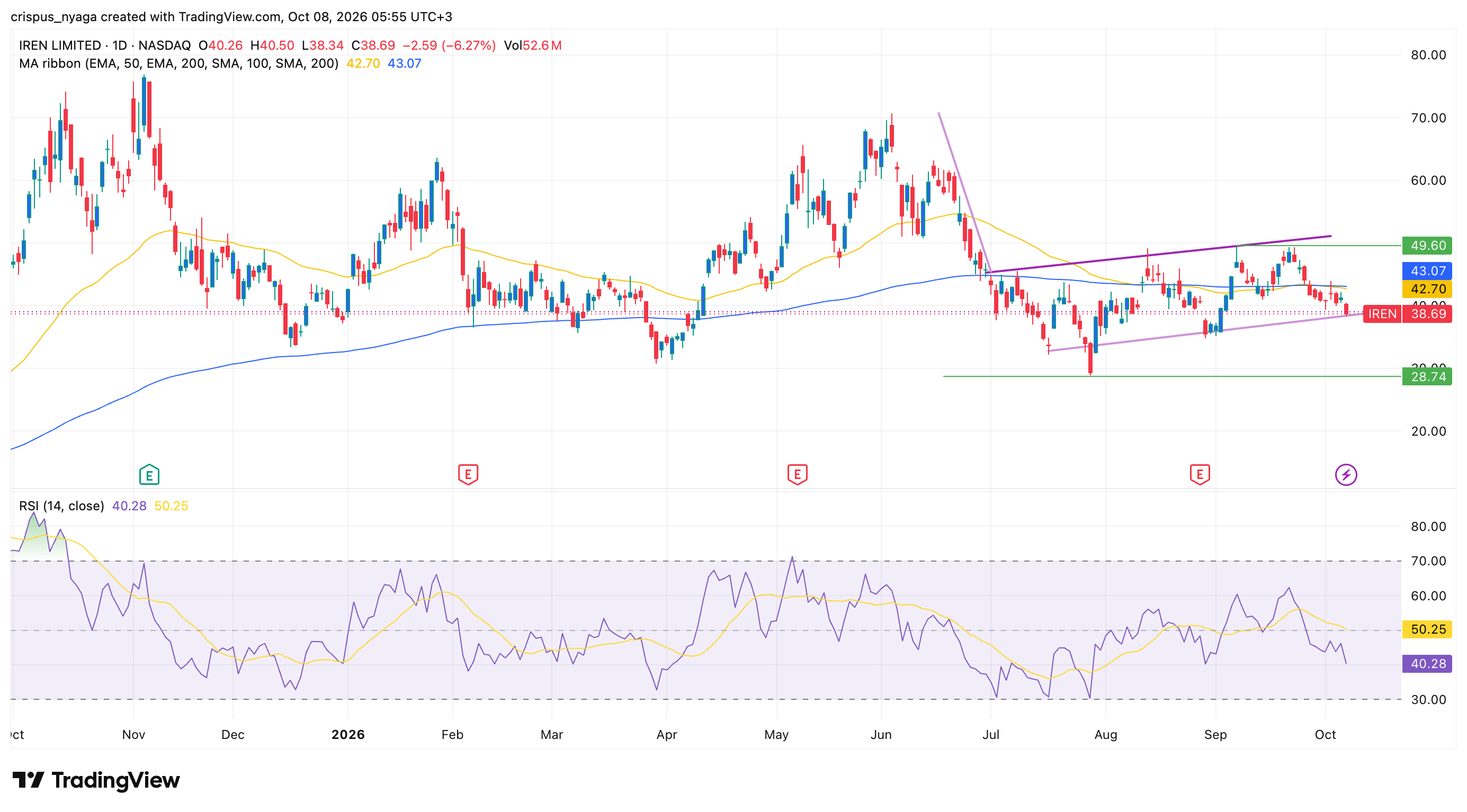Click the TradingView logo at bottom left
The width and height of the screenshot is (1467, 812).
pyautogui.click(x=96, y=780)
